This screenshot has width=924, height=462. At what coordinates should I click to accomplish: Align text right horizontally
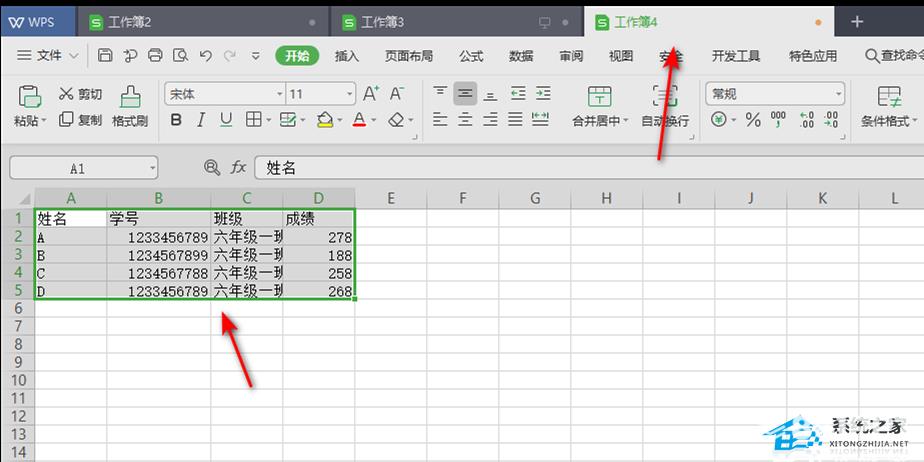(490, 120)
